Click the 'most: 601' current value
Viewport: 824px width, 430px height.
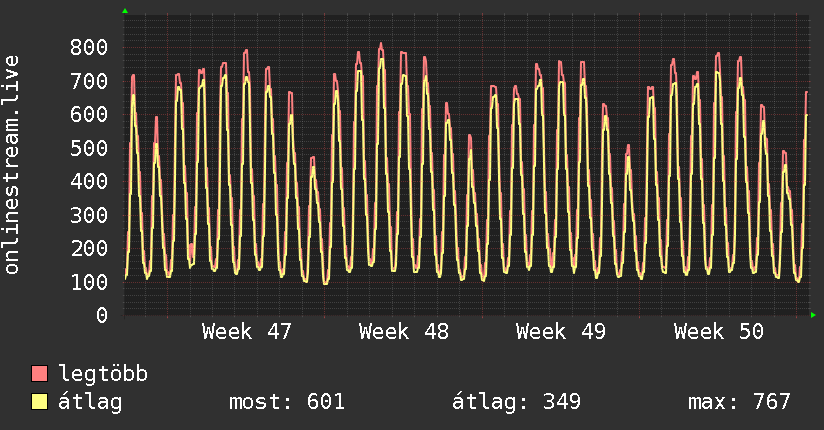click(287, 402)
